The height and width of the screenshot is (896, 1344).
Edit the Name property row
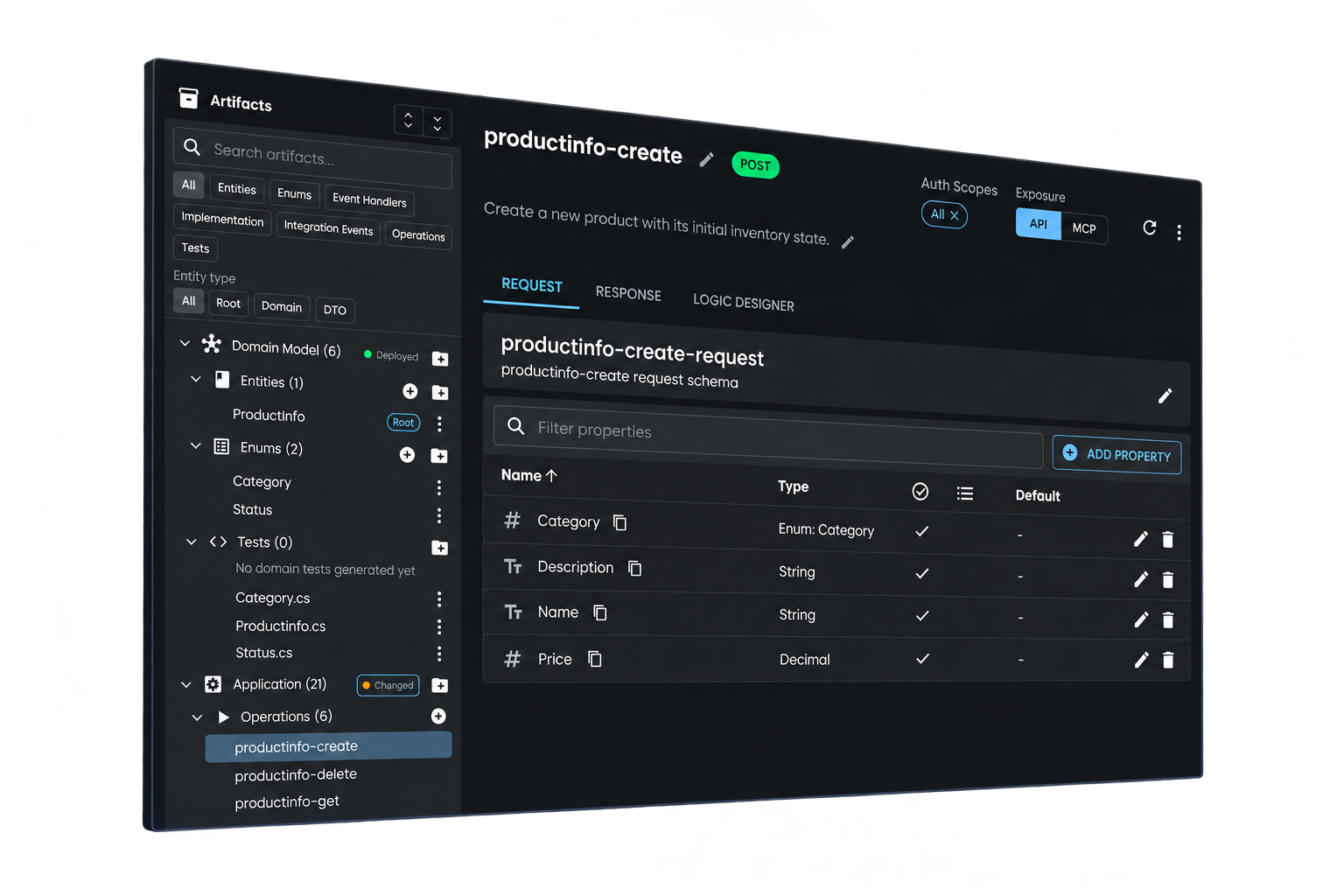1141,619
